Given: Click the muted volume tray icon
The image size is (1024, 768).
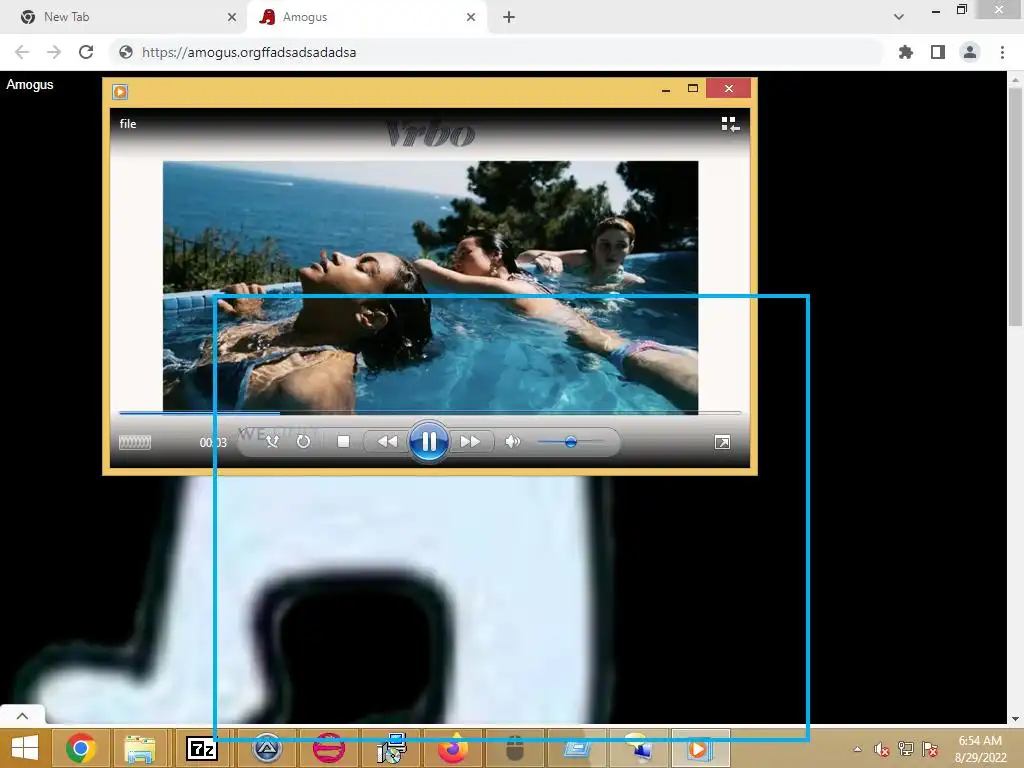Looking at the screenshot, I should pos(882,749).
